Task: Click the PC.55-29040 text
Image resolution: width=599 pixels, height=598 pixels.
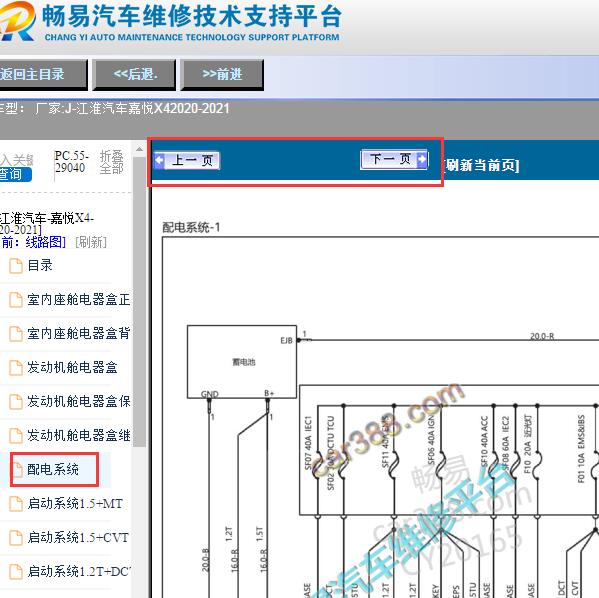Action: tap(71, 162)
